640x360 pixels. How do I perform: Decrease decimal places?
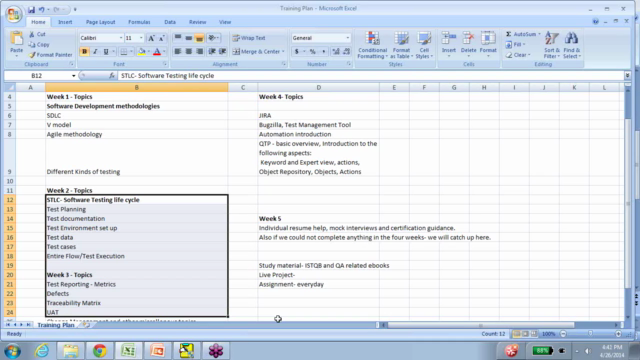coord(347,51)
